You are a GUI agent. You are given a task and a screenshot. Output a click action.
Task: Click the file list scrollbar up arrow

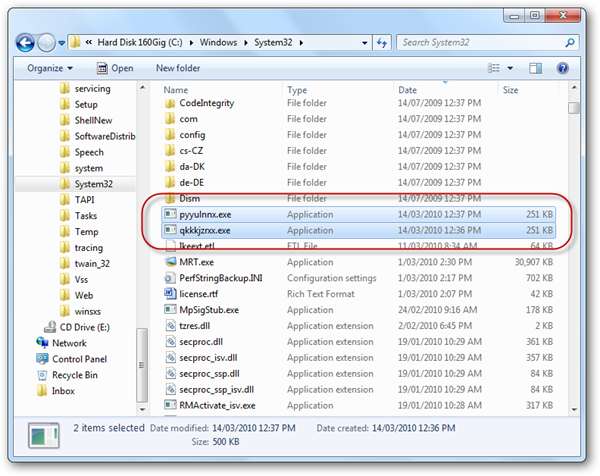[574, 87]
